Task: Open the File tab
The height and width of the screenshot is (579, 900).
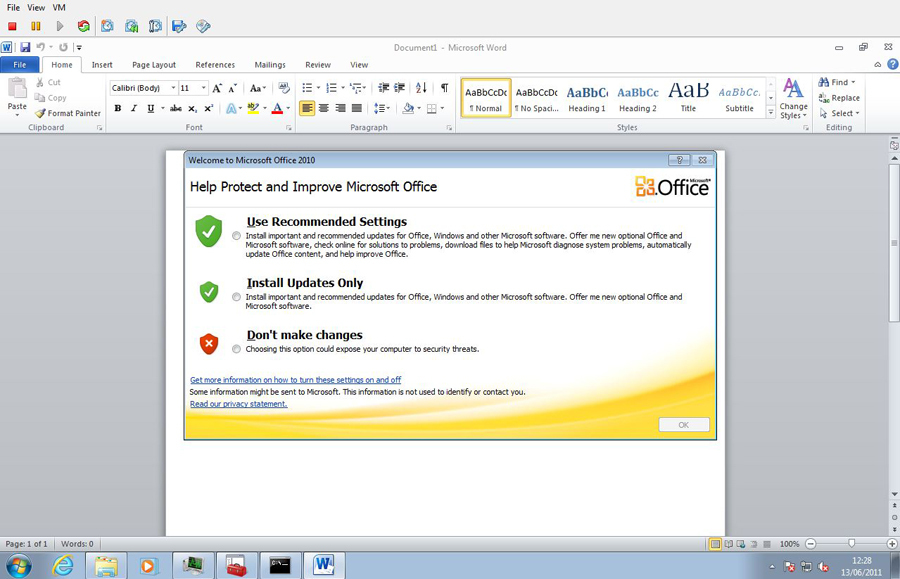Action: point(20,64)
